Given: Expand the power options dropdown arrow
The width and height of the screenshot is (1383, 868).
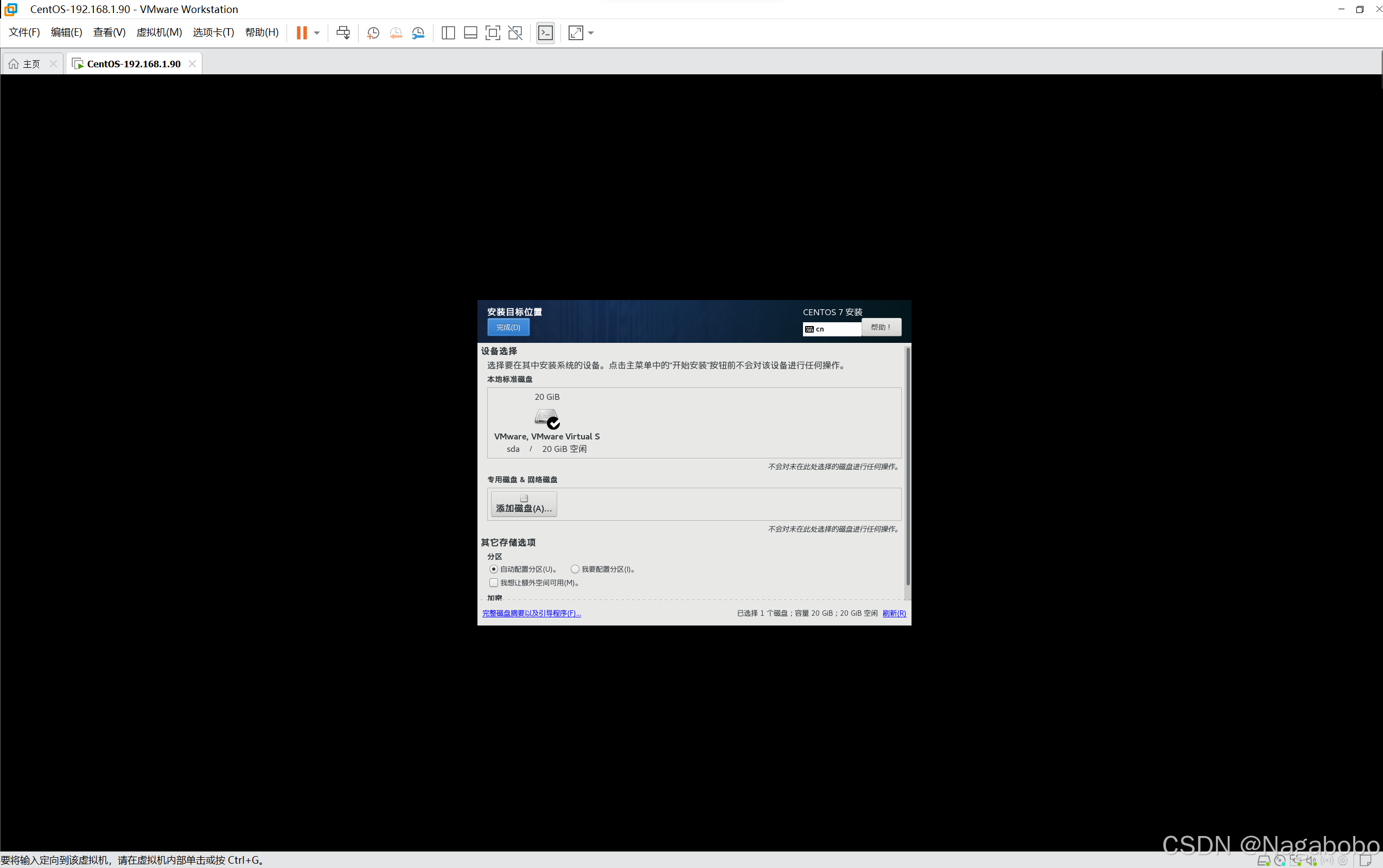Looking at the screenshot, I should (317, 33).
